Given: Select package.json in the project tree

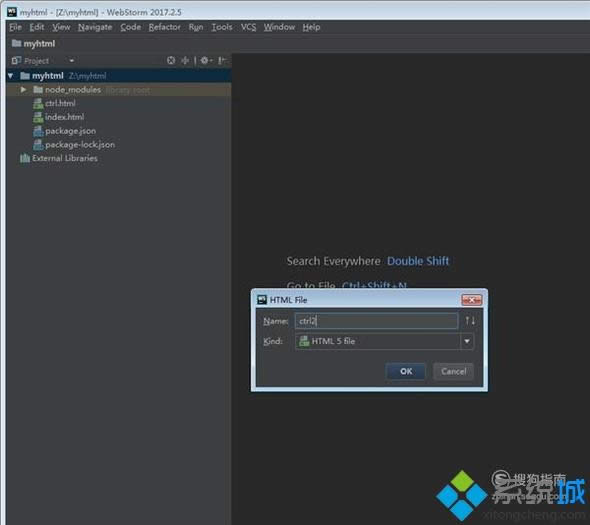Looking at the screenshot, I should [x=70, y=131].
